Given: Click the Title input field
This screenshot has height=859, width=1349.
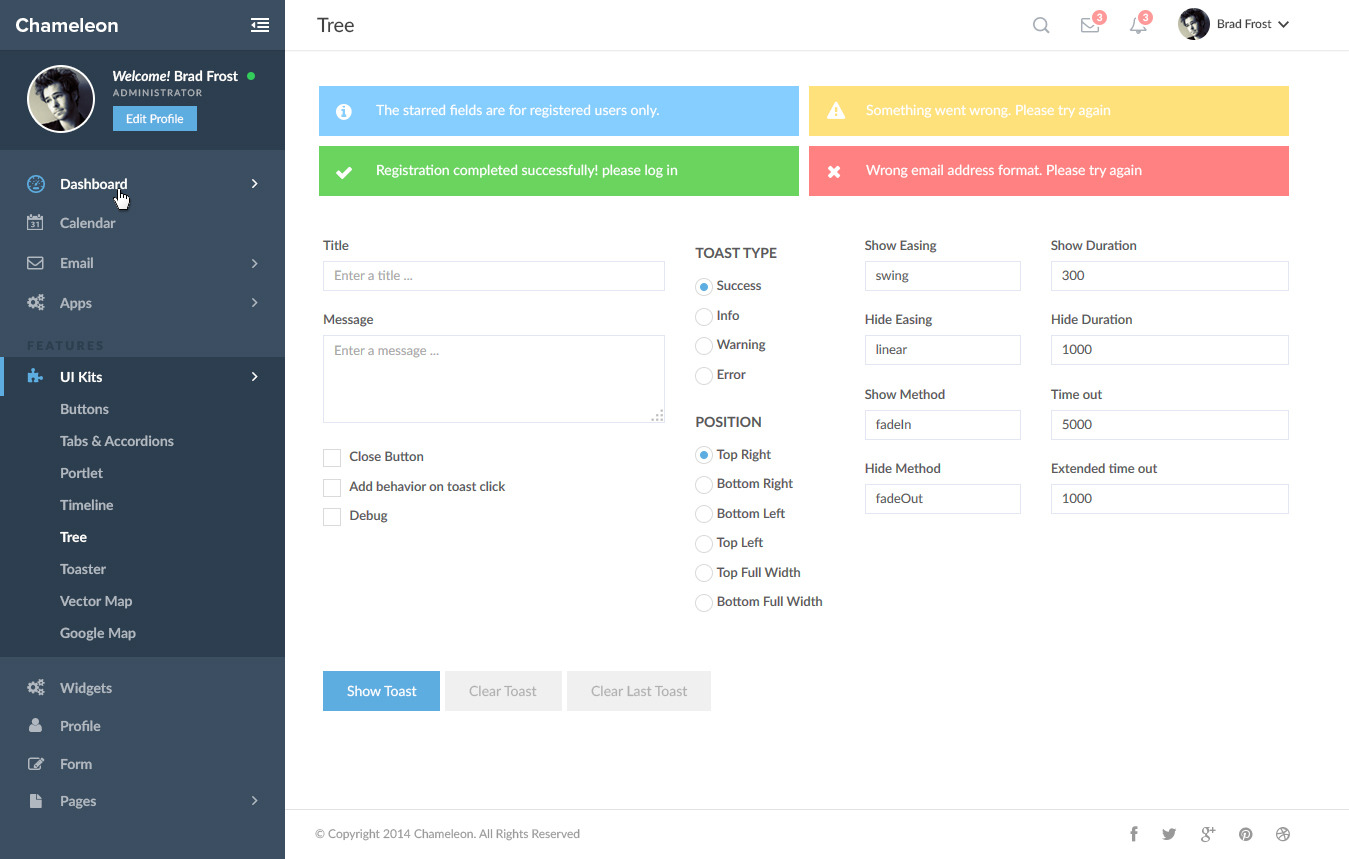Looking at the screenshot, I should click(494, 276).
